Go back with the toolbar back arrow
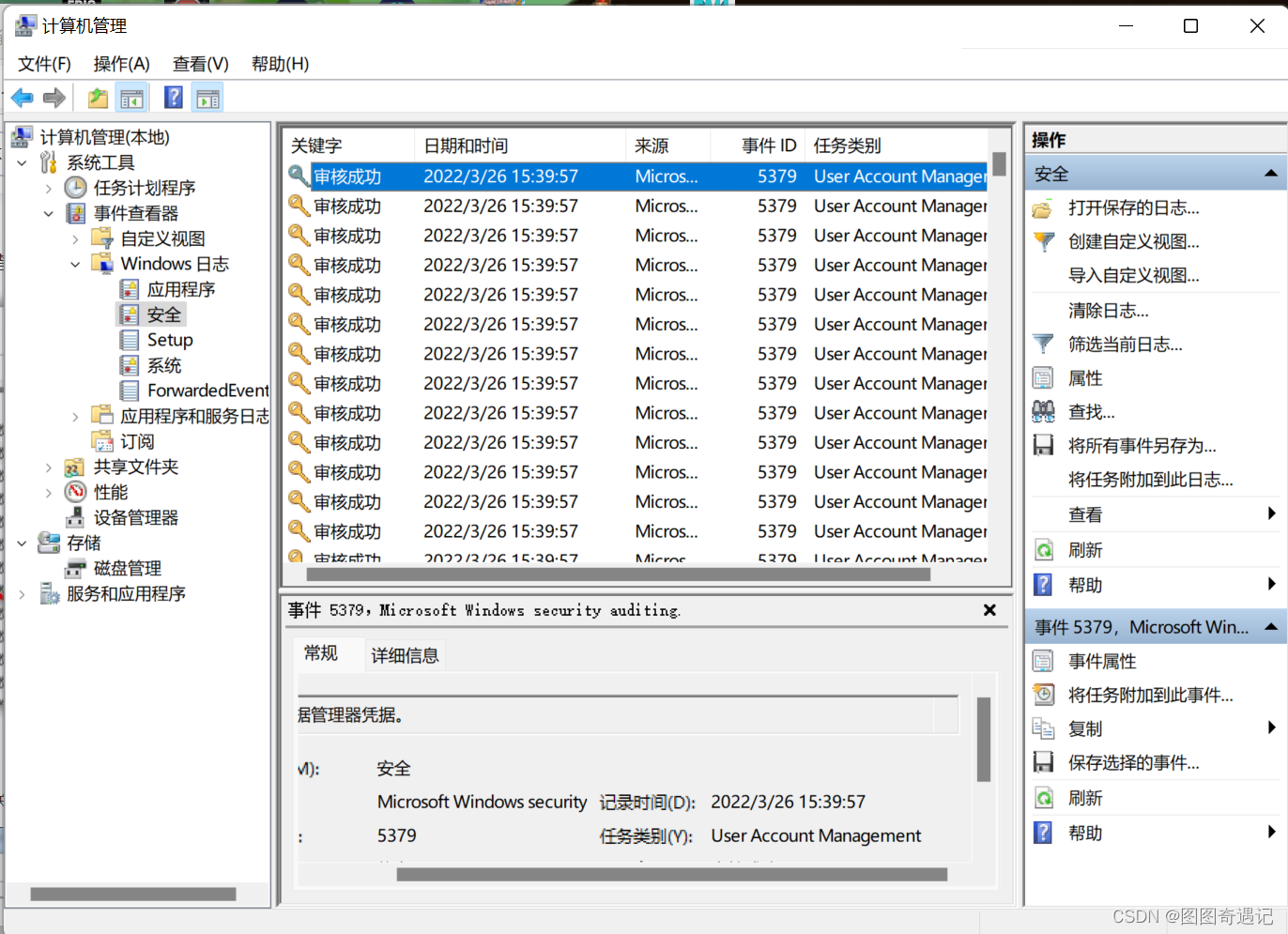This screenshot has height=934, width=1288. click(x=23, y=98)
